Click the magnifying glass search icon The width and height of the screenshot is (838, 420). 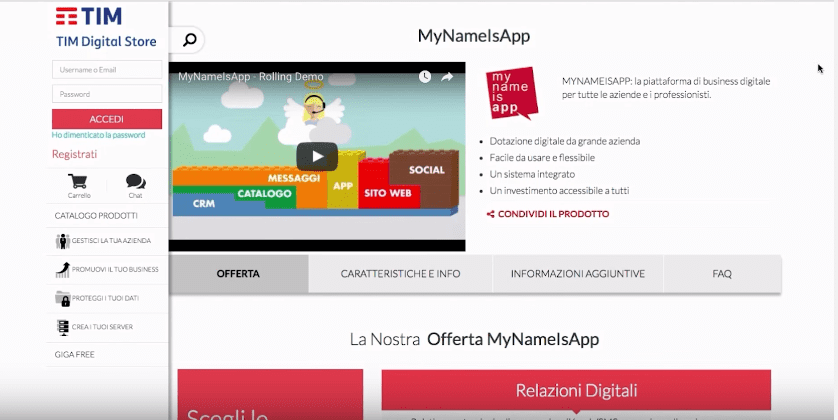[188, 40]
